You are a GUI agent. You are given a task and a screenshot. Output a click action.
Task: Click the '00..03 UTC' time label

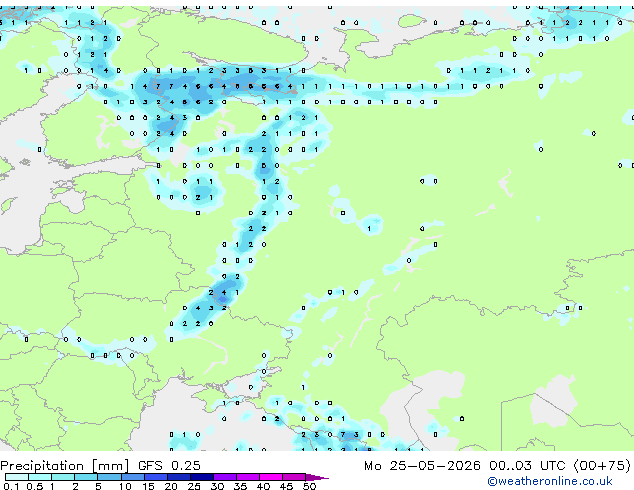pyautogui.click(x=527, y=466)
